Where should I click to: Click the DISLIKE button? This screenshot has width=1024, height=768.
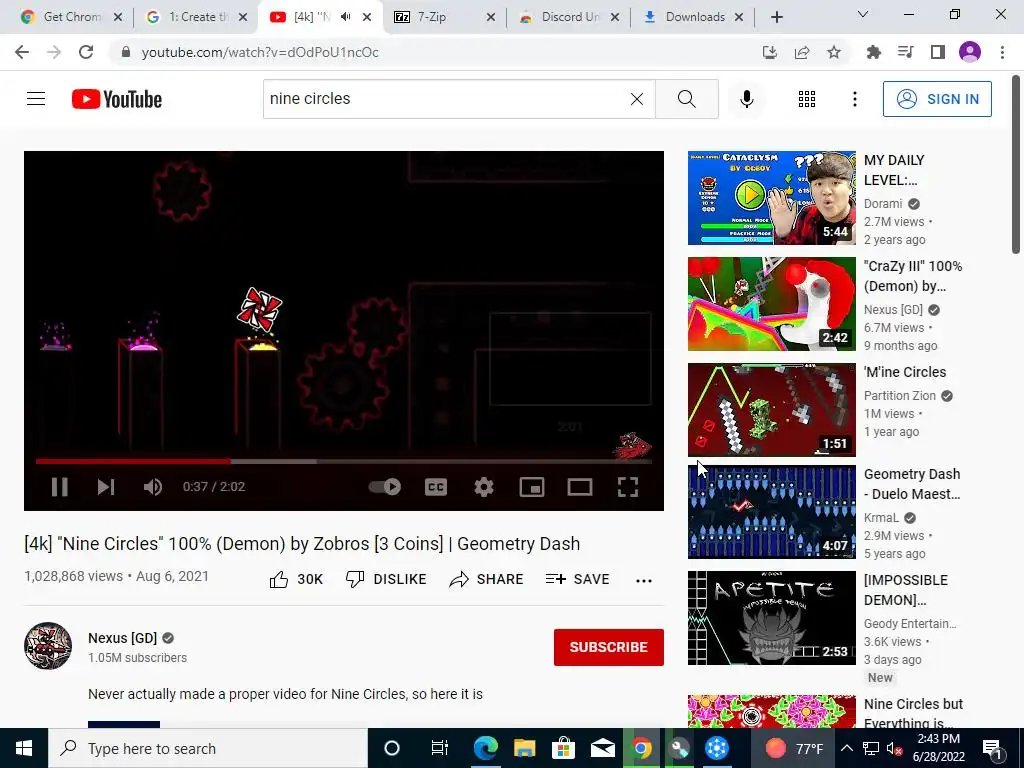(x=386, y=579)
